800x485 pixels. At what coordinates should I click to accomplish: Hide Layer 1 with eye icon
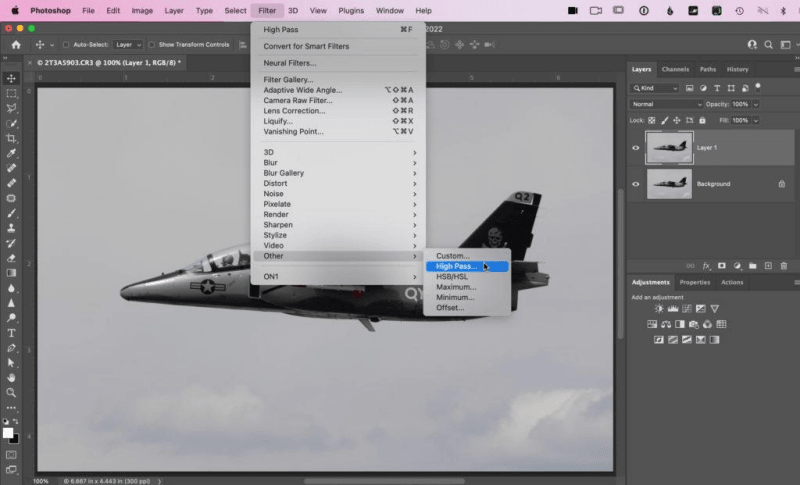click(x=636, y=147)
